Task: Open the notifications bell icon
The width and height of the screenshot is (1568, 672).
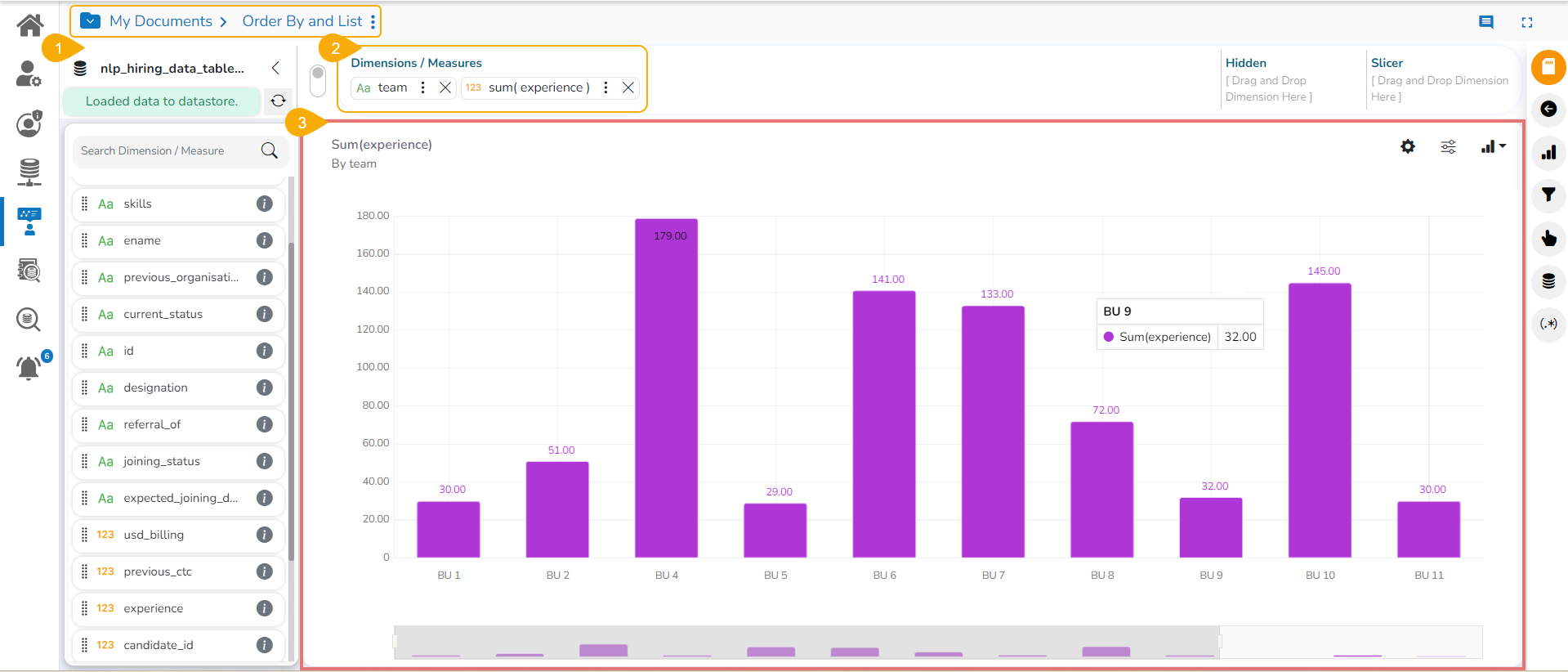Action: point(29,368)
